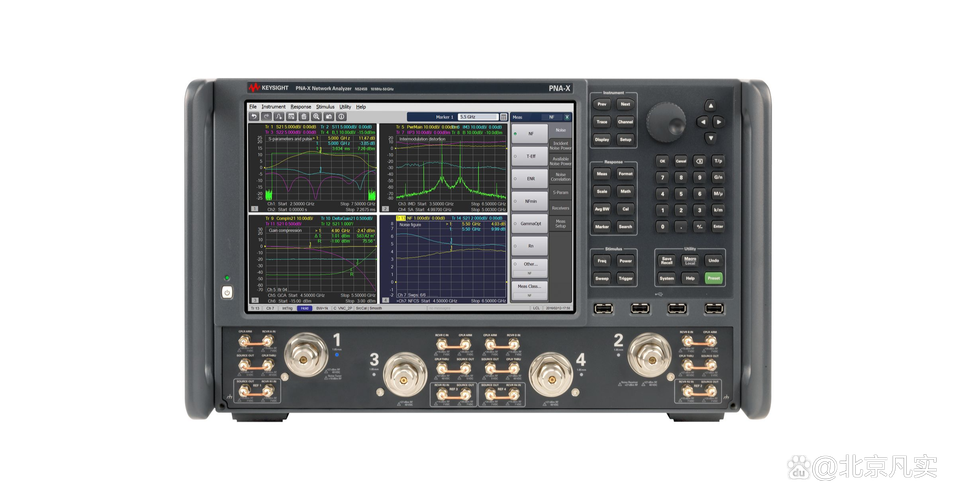Viewport: 956px width, 500px height.
Task: Click the camera screen-capture icon in the toolbar
Action: tap(329, 116)
